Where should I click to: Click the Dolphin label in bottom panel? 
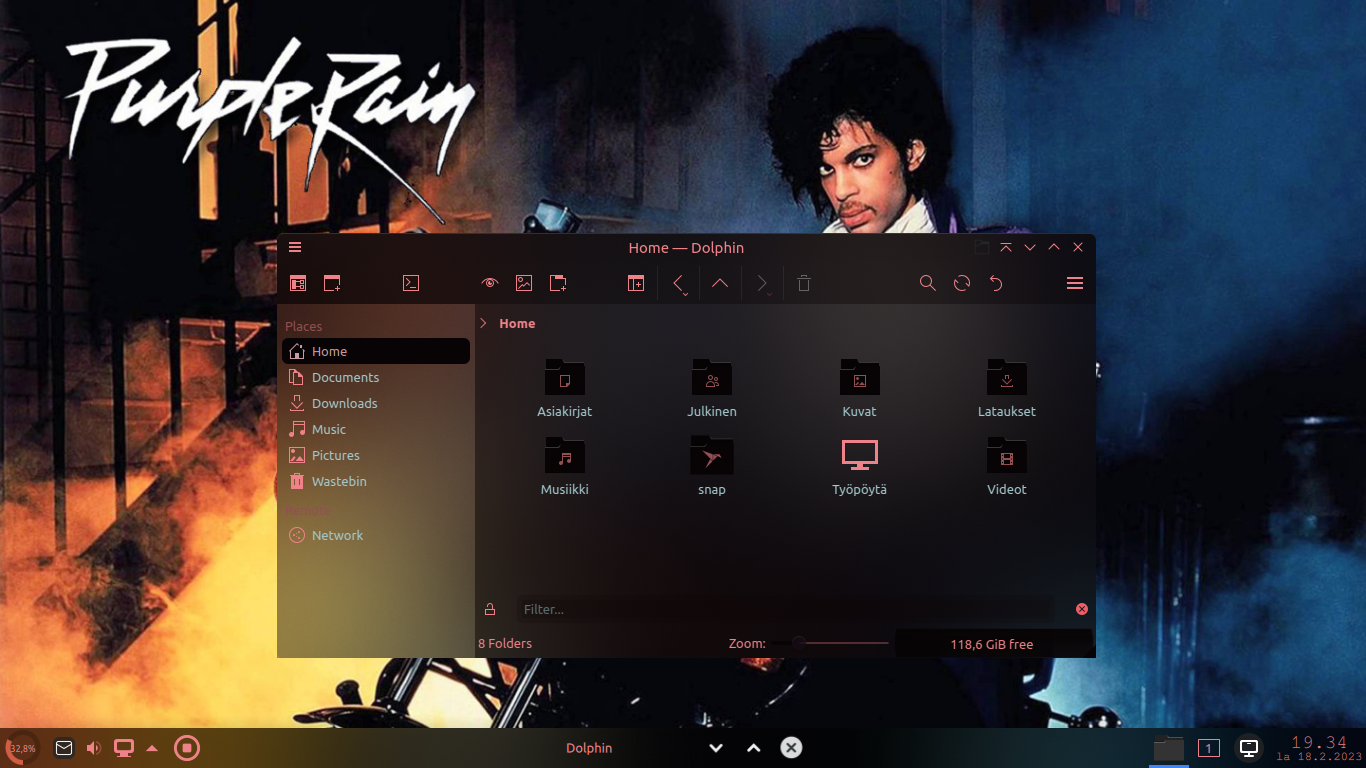pos(589,748)
